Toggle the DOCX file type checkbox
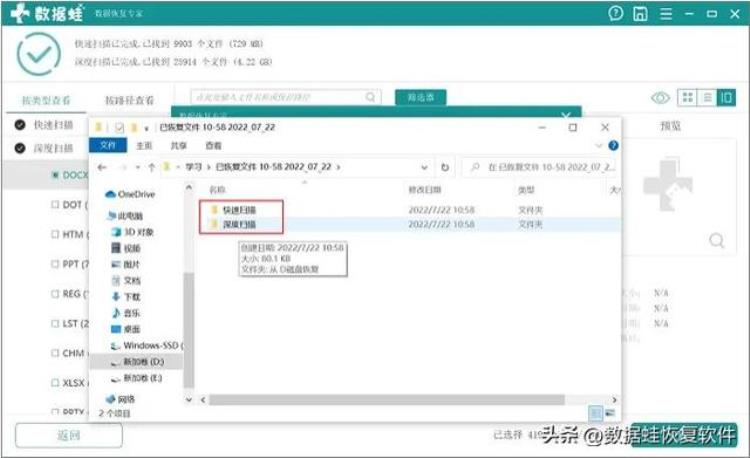Image resolution: width=750 pixels, height=458 pixels. click(55, 175)
